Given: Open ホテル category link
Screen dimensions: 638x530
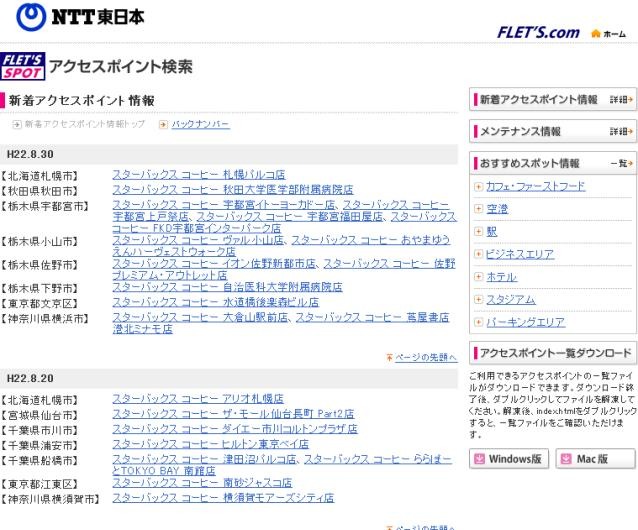Looking at the screenshot, I should 502,277.
